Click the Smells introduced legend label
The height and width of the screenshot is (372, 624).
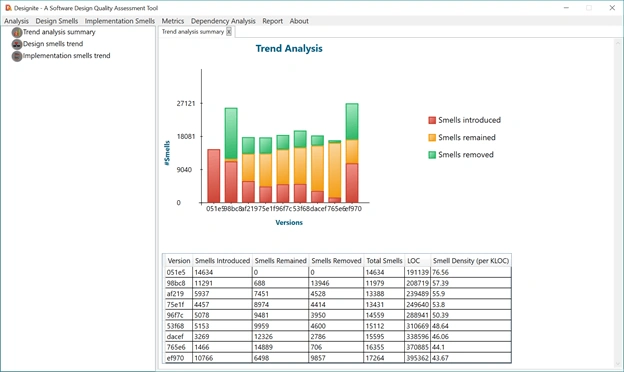pos(470,120)
